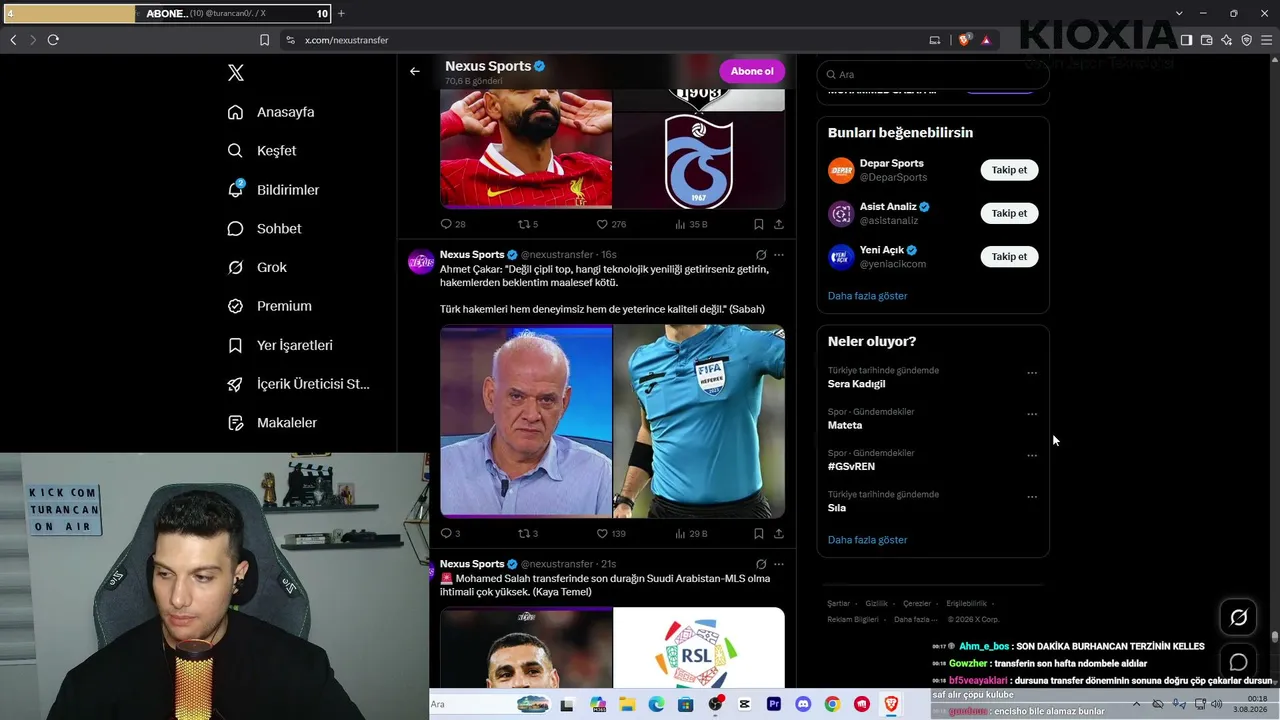
Task: Open Yer İşaretleri bookmarks
Action: (280, 345)
